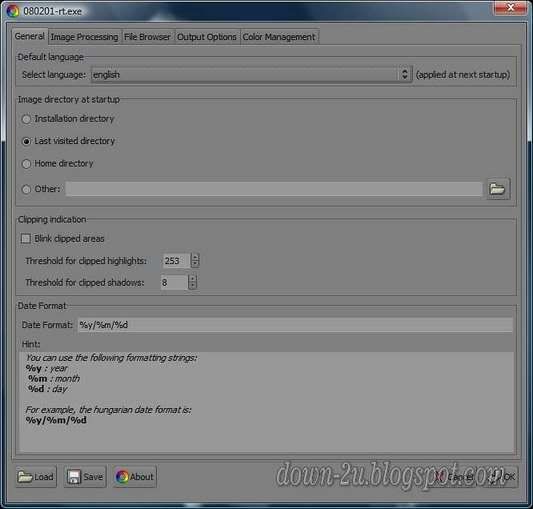The height and width of the screenshot is (509, 533).
Task: Confirm preferences with the OK button
Action: pos(502,477)
